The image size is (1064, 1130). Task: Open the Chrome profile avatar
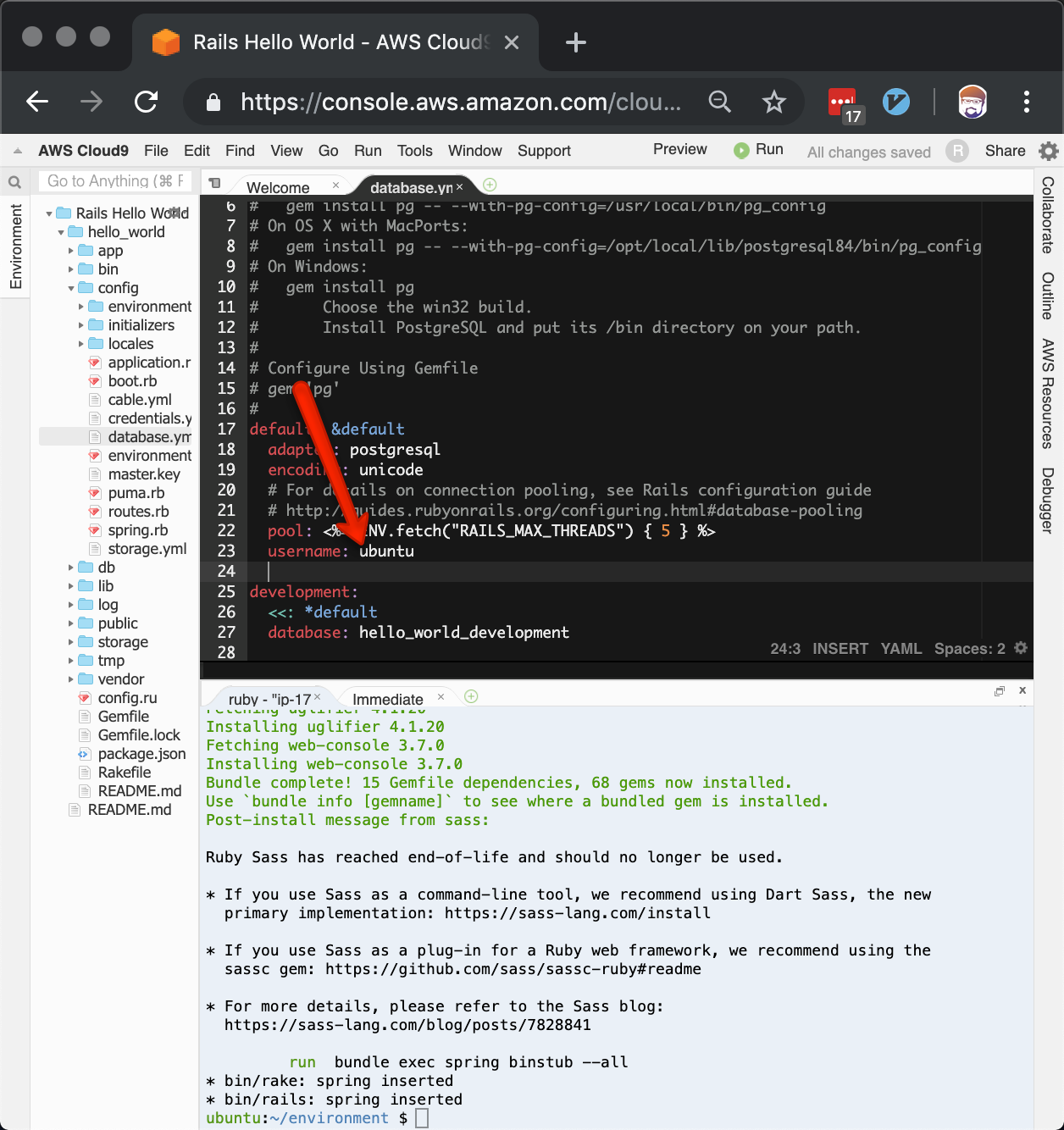pos(973,102)
